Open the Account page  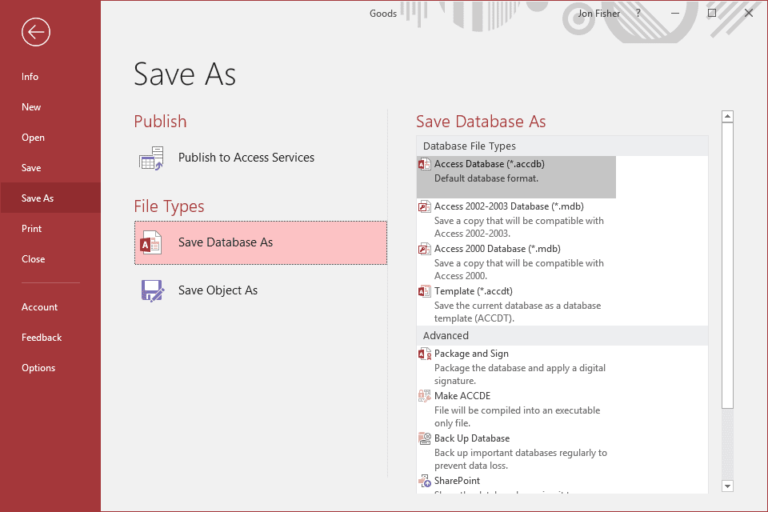40,307
